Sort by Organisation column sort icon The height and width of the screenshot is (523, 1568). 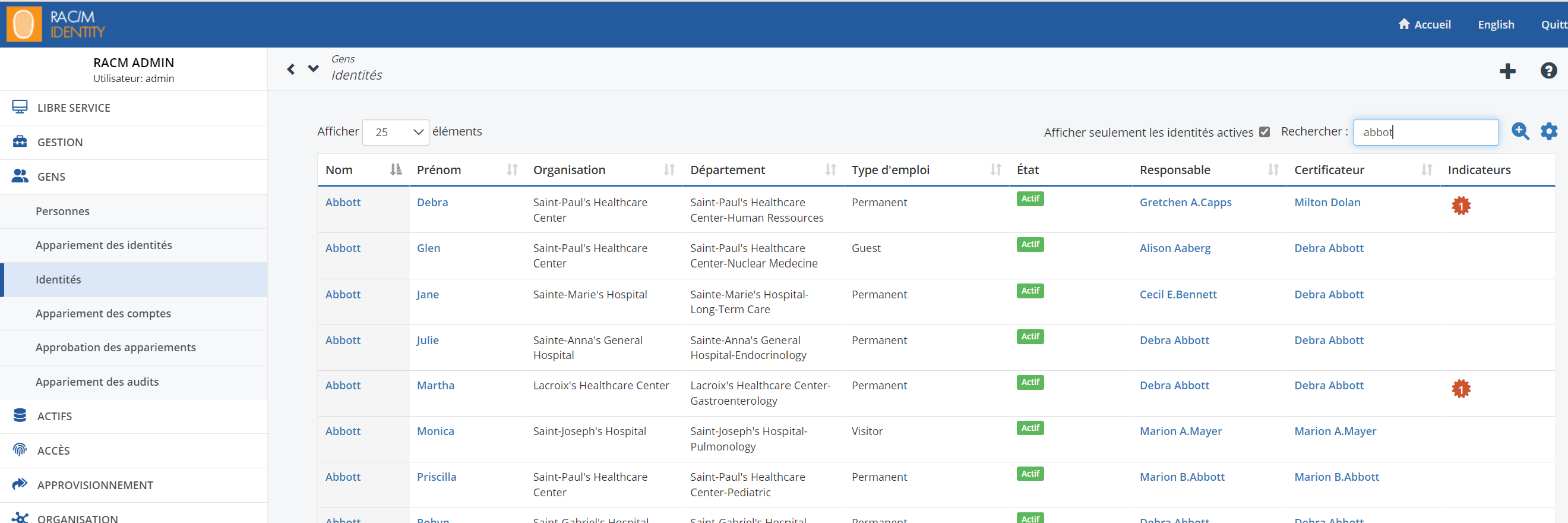pos(669,170)
